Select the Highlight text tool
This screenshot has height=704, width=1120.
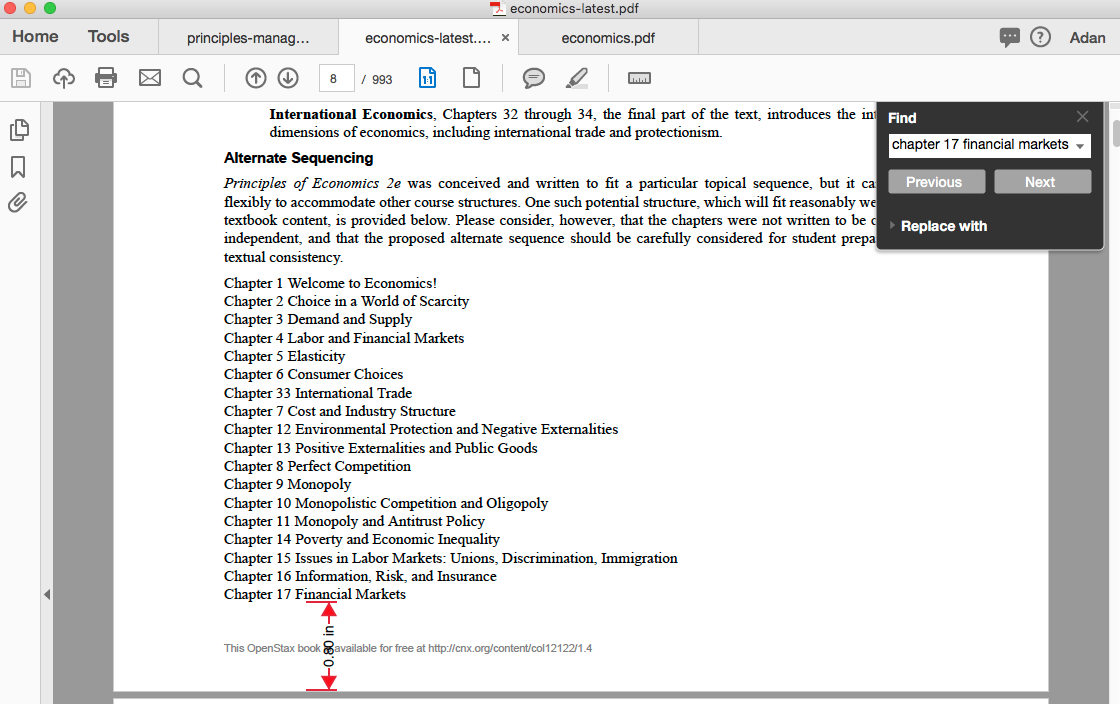pyautogui.click(x=577, y=78)
